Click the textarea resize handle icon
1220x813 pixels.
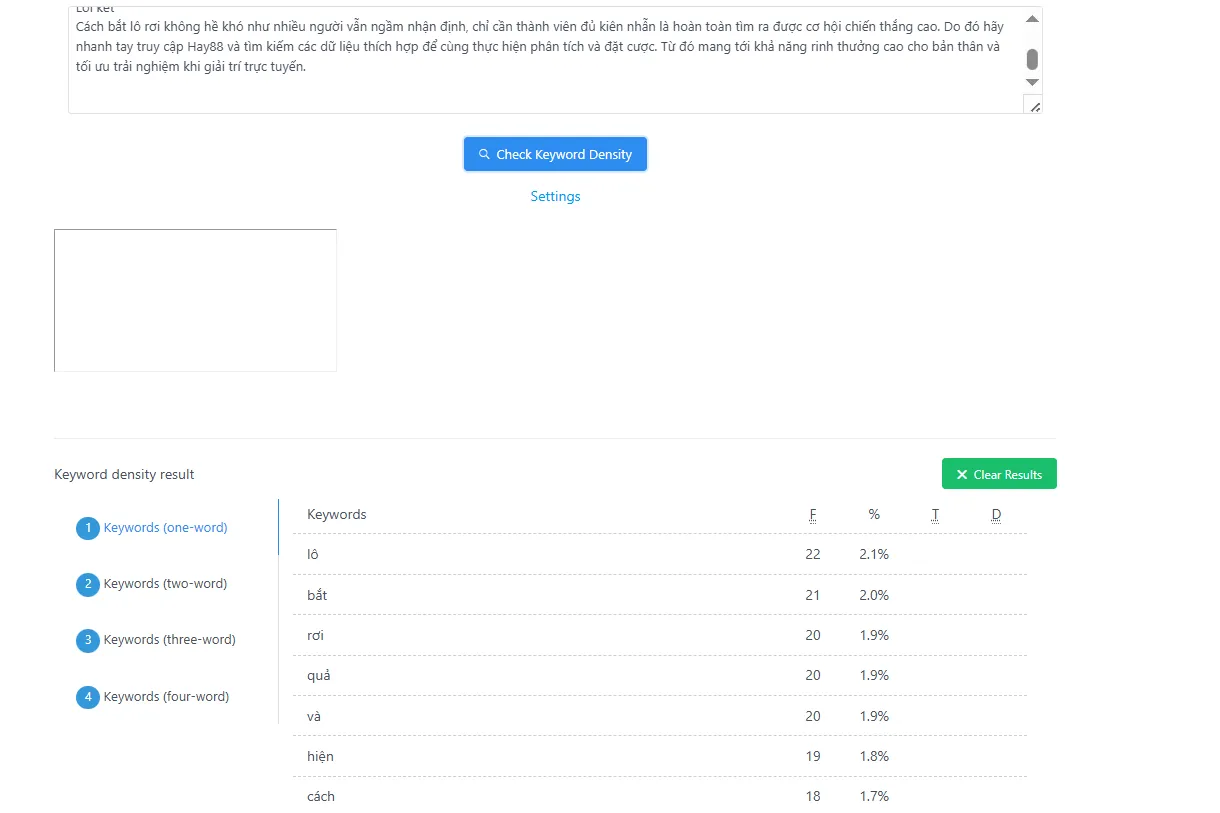pos(1034,106)
